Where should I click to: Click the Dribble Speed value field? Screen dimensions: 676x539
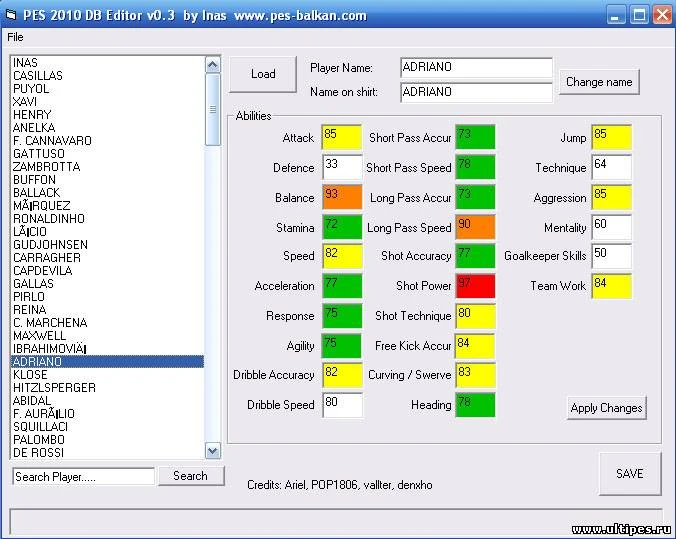pyautogui.click(x=342, y=405)
